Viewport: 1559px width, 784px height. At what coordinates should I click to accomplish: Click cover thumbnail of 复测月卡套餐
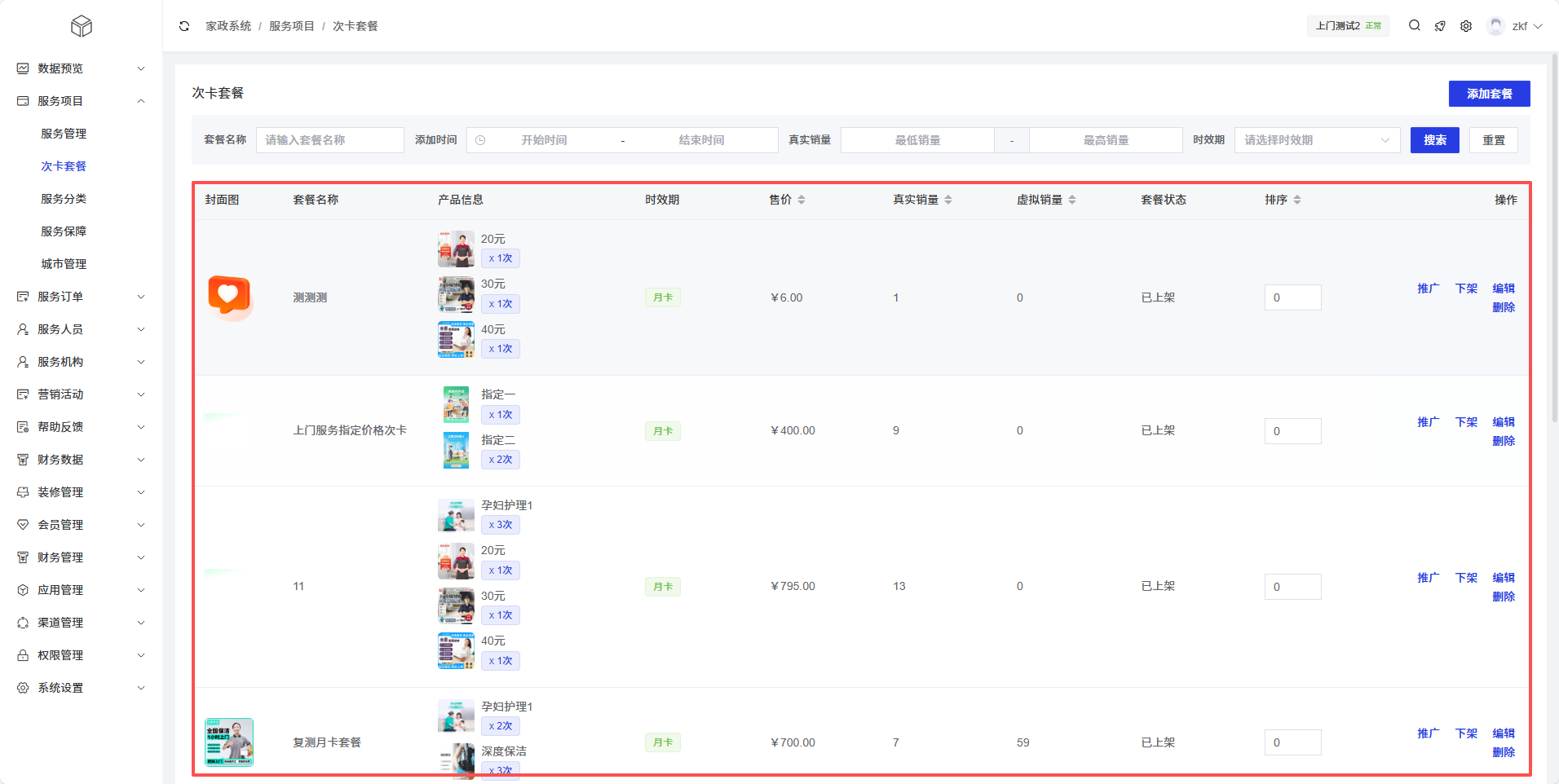tap(229, 742)
